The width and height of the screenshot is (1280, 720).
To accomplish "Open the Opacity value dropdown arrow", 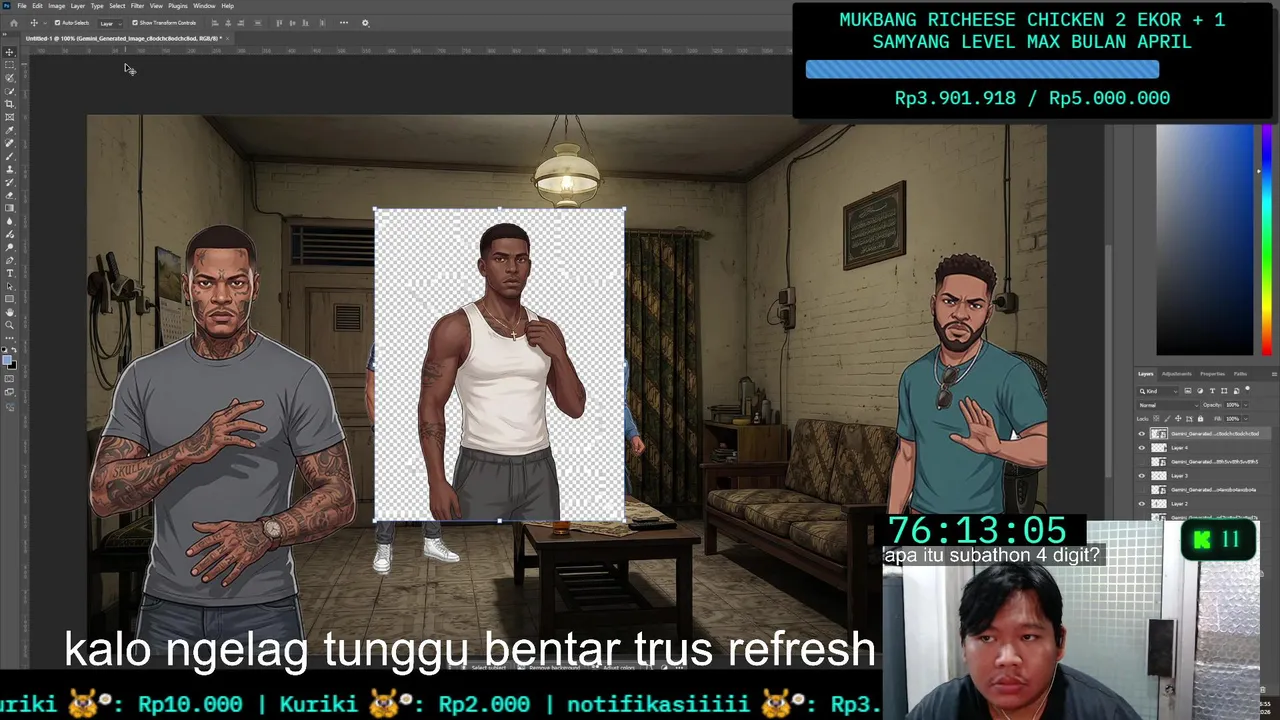I will pyautogui.click(x=1245, y=405).
